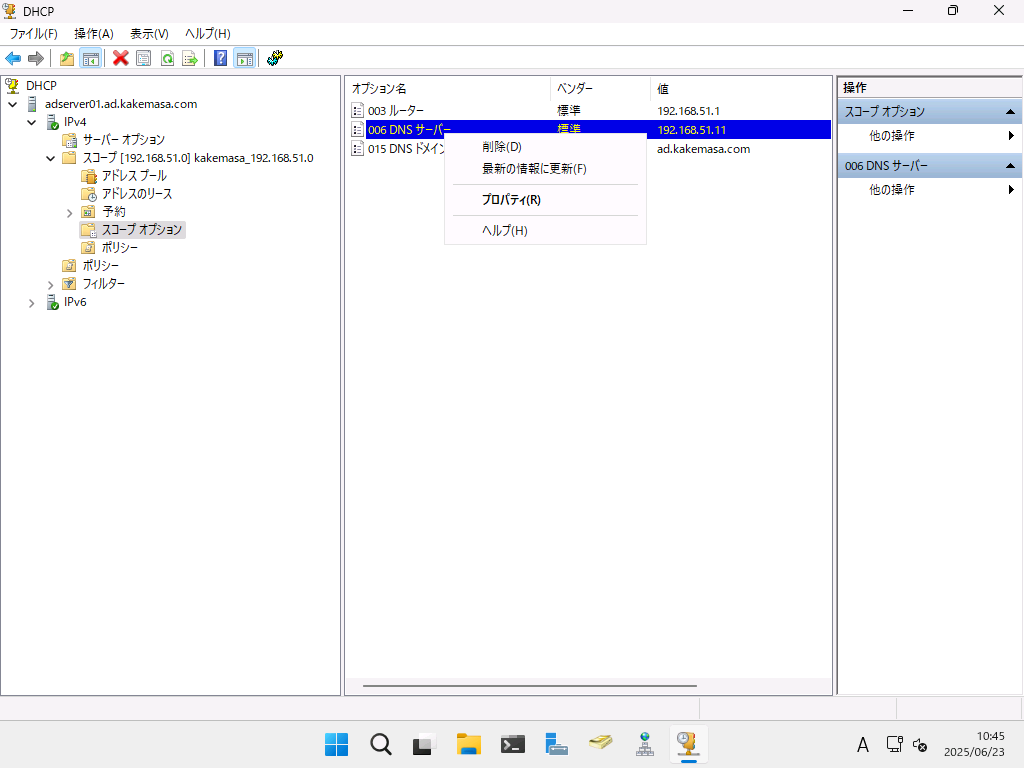Sort by ベンダー column header
The image size is (1024, 768).
point(600,89)
